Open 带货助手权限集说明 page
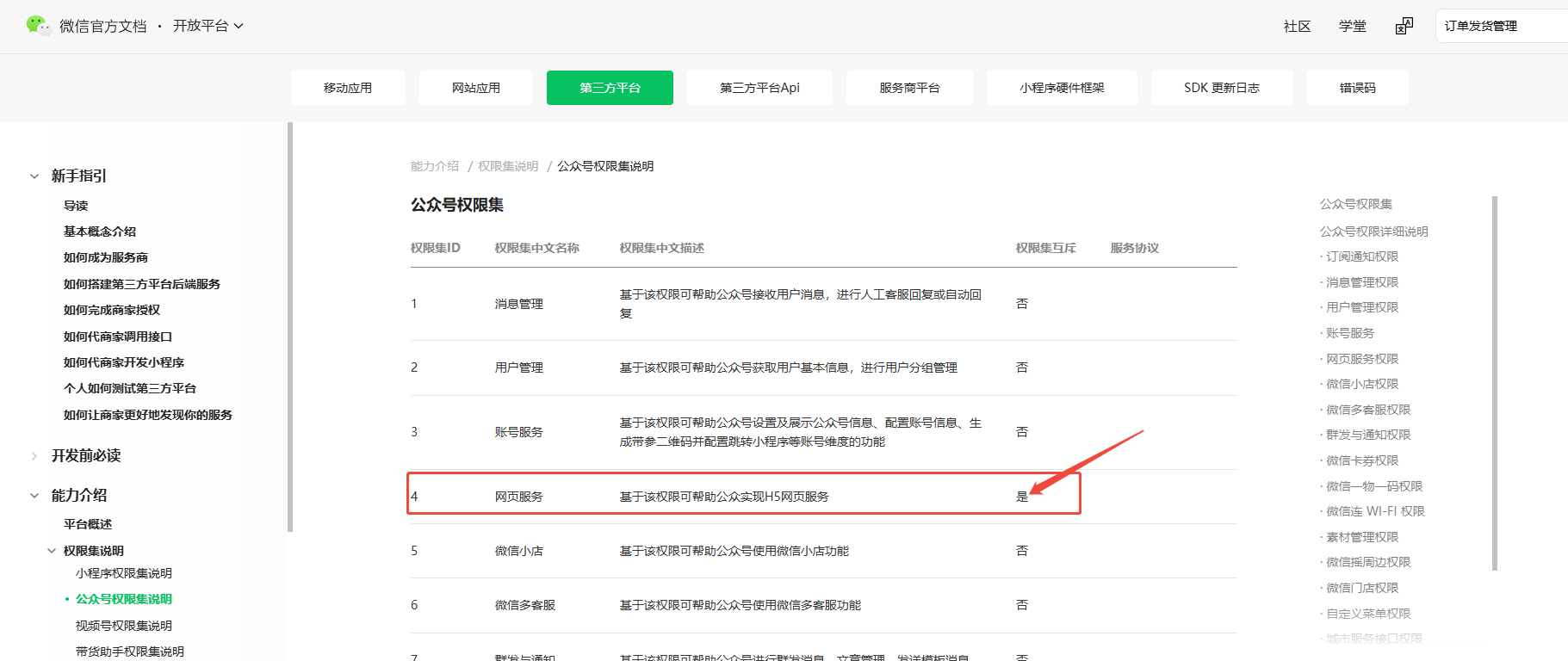 130,652
